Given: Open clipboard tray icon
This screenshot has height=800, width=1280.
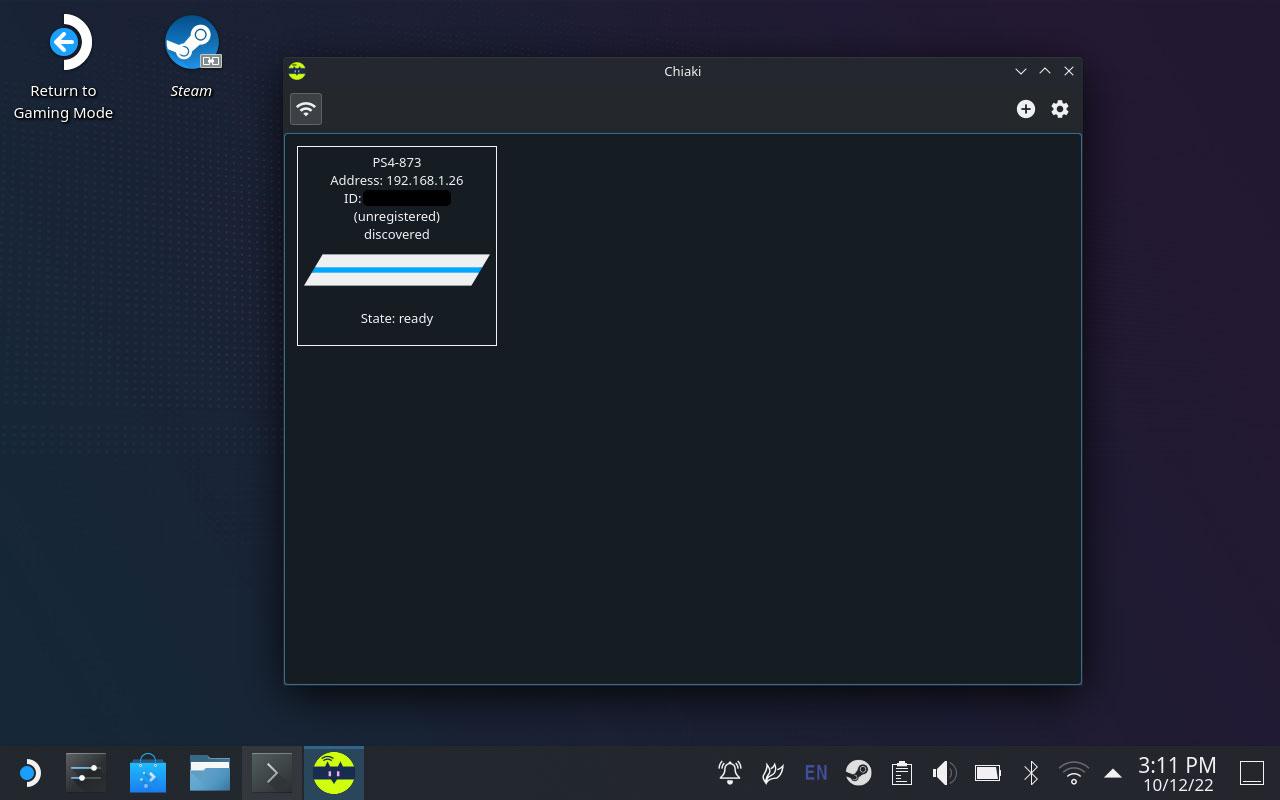Looking at the screenshot, I should tap(901, 772).
